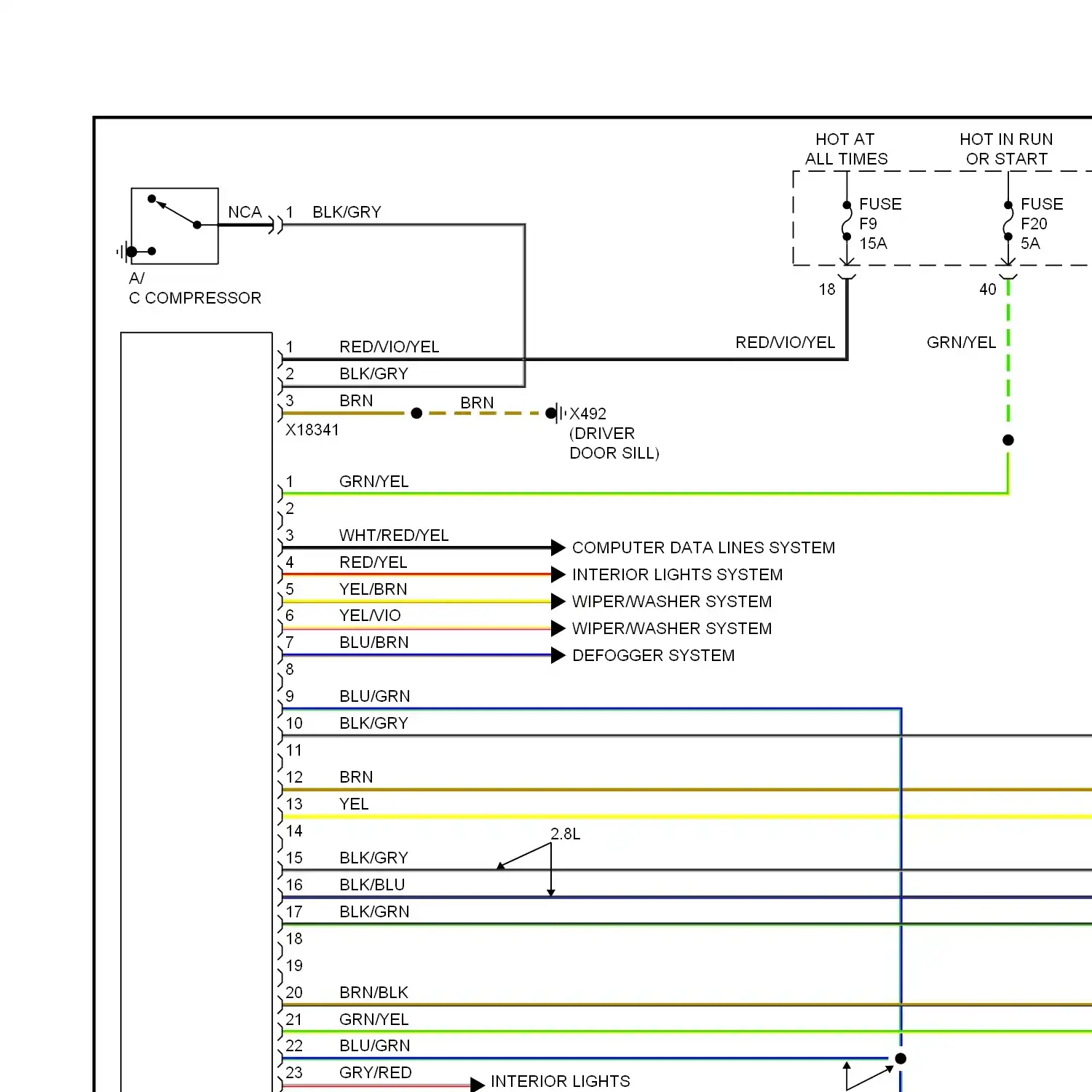The width and height of the screenshot is (1092, 1092).
Task: Click WIPER/WASHER SYSTEM on the YEL/BRN wire
Action: (672, 602)
